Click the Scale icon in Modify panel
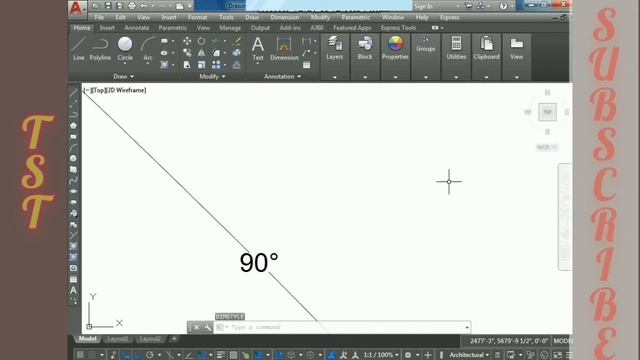The height and width of the screenshot is (360, 640). 202,64
